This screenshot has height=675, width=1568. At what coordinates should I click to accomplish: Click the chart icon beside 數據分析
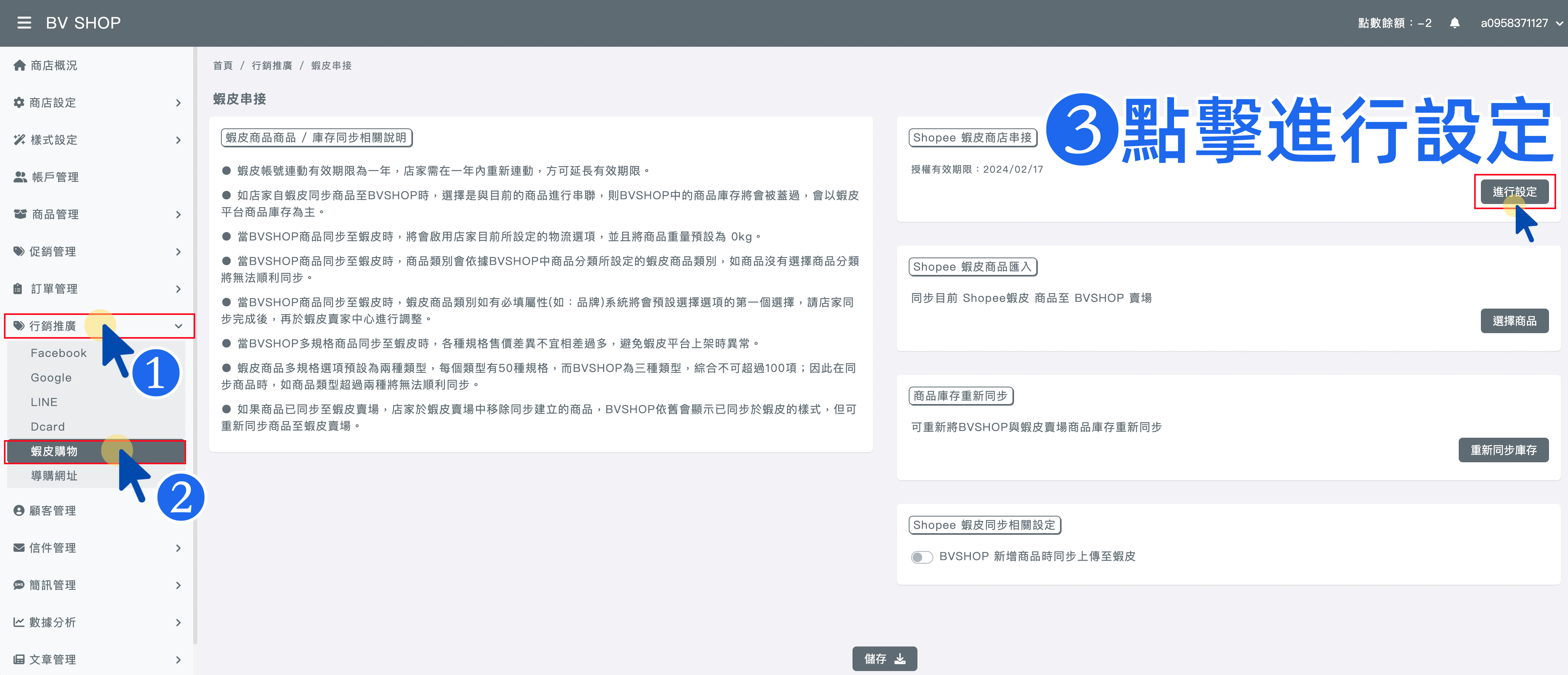(19, 622)
